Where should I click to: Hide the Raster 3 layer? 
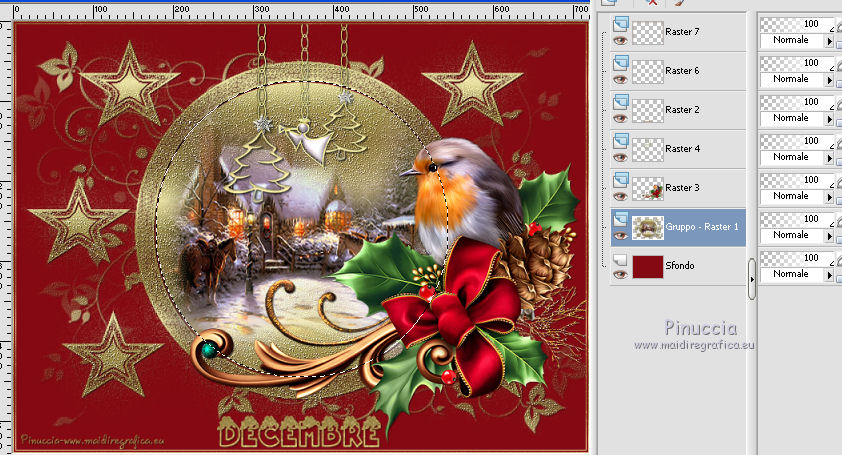click(x=620, y=196)
